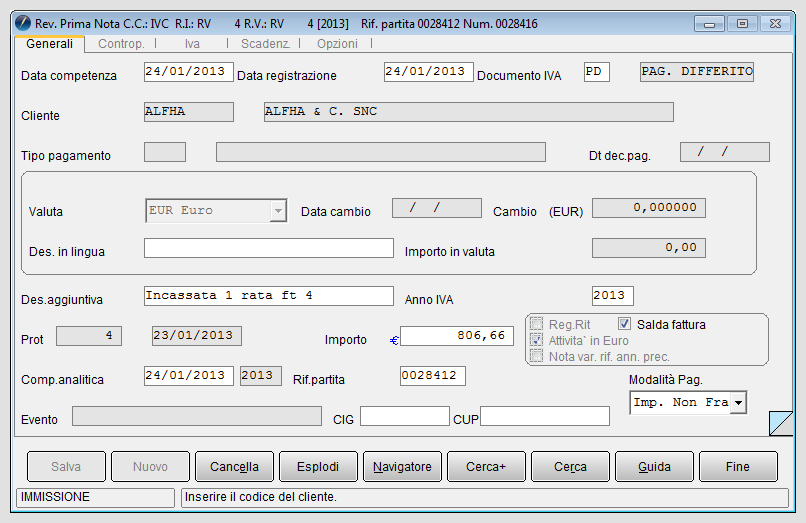Click the IMMISSIONE status bar entry
The width and height of the screenshot is (806, 523).
(96, 497)
